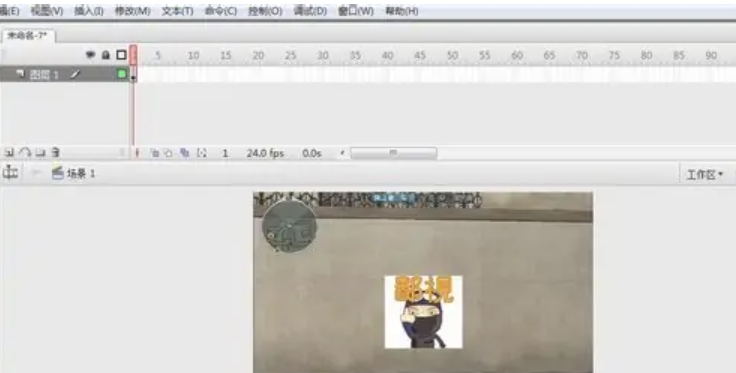Click the back arrow beside 场景 1
The width and height of the screenshot is (736, 373).
36,173
